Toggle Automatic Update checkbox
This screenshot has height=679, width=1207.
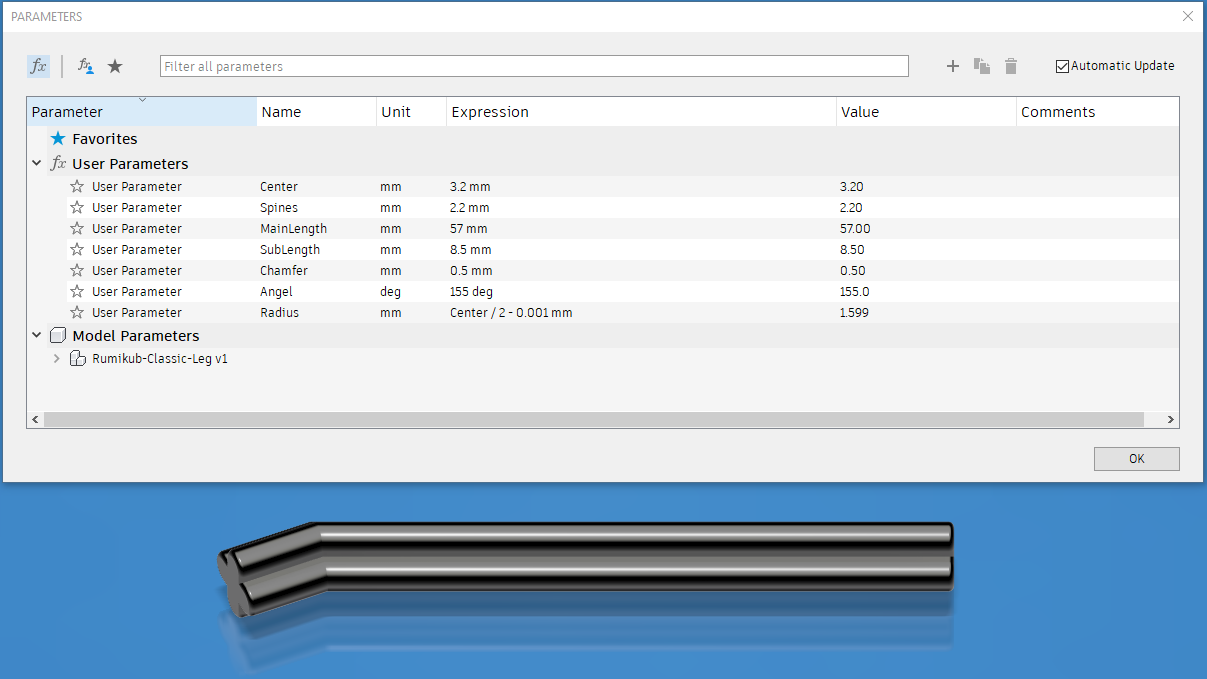pyautogui.click(x=1062, y=66)
